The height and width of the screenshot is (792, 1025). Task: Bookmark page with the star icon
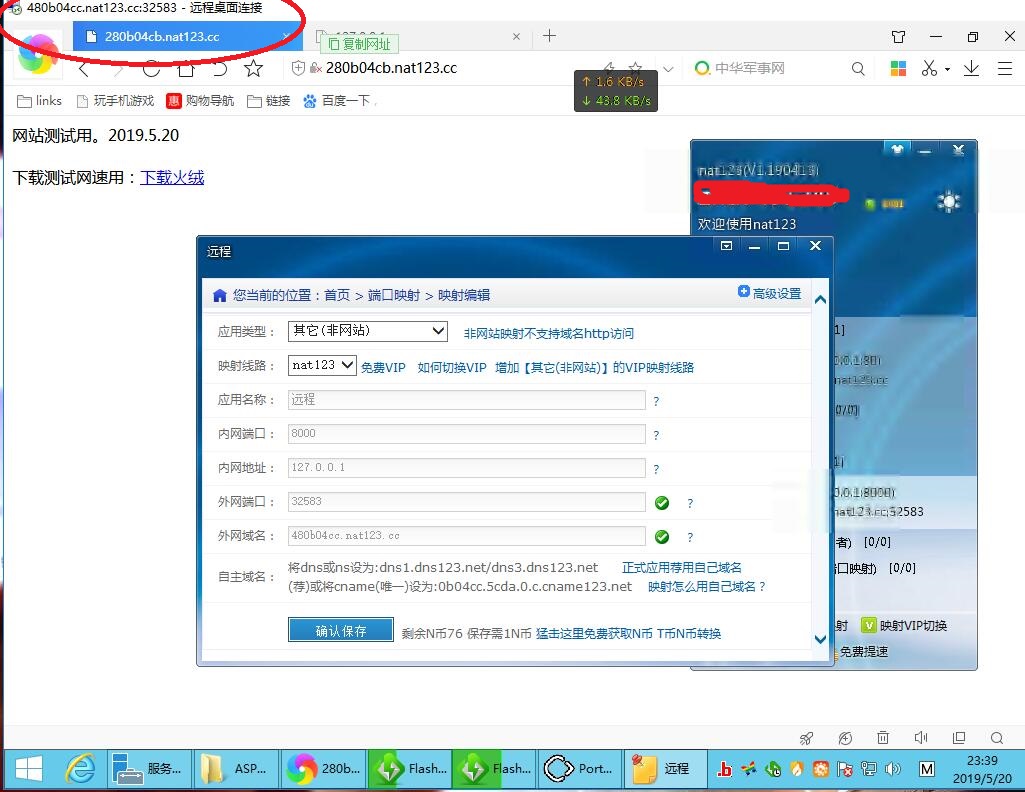click(254, 68)
